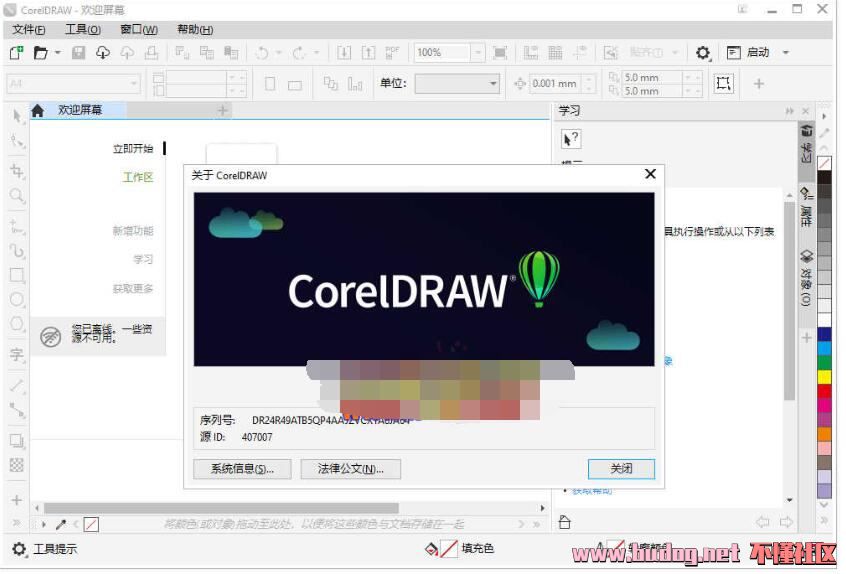Select the Zoom magnifier tool

point(17,195)
